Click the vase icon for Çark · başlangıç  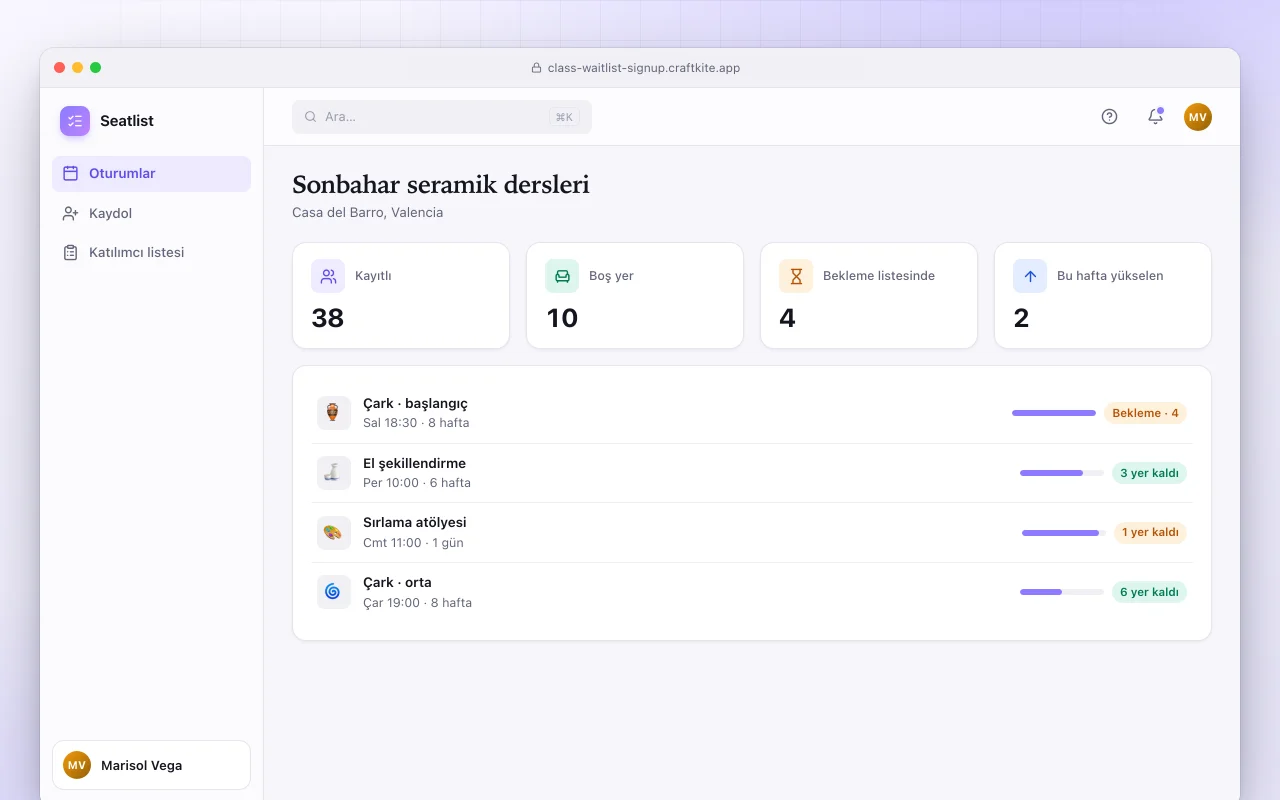[334, 413]
